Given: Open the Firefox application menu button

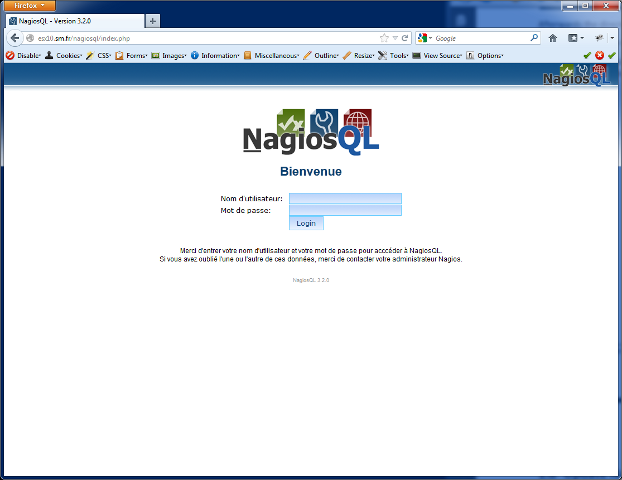Looking at the screenshot, I should coord(30,6).
